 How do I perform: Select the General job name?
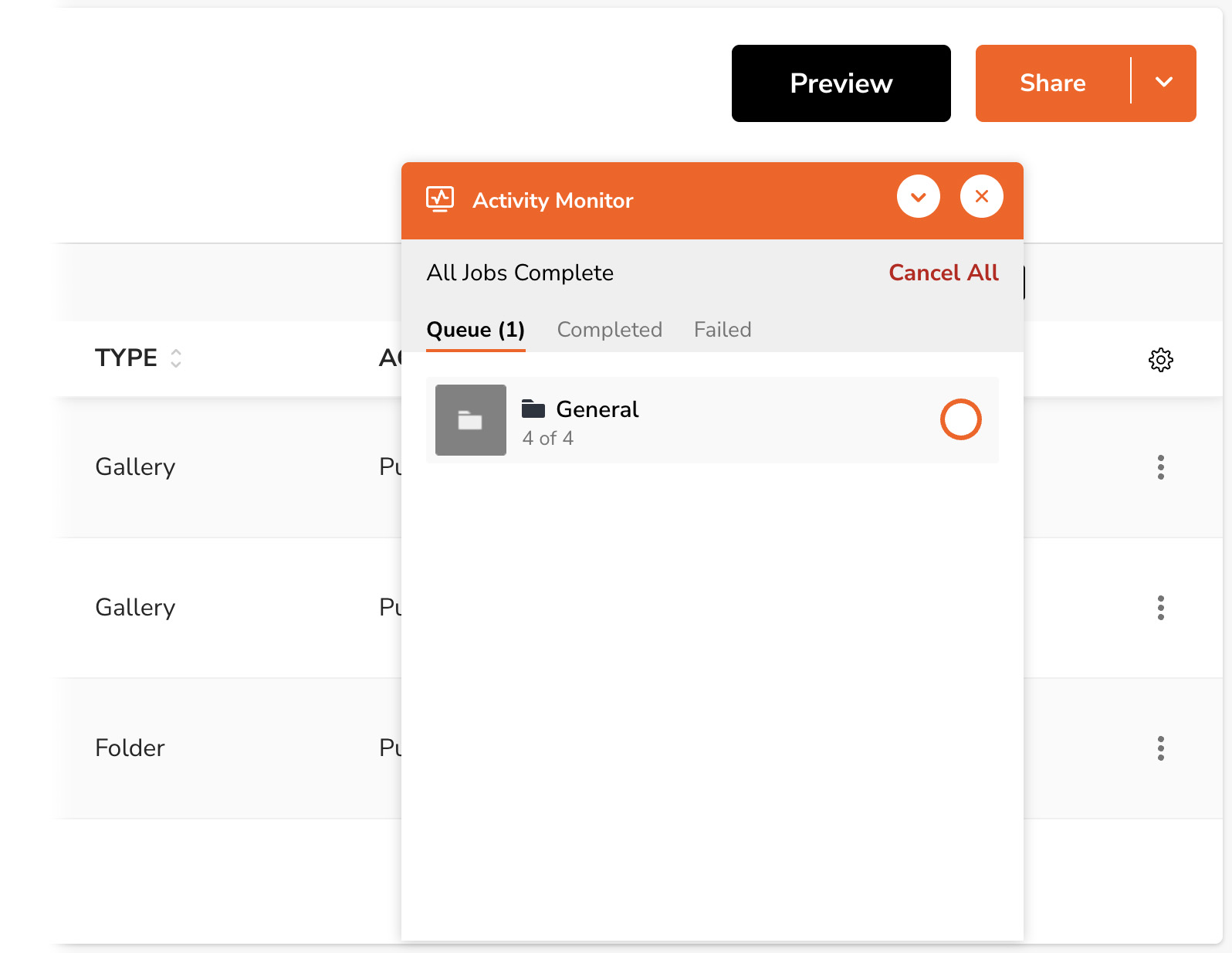(x=597, y=409)
